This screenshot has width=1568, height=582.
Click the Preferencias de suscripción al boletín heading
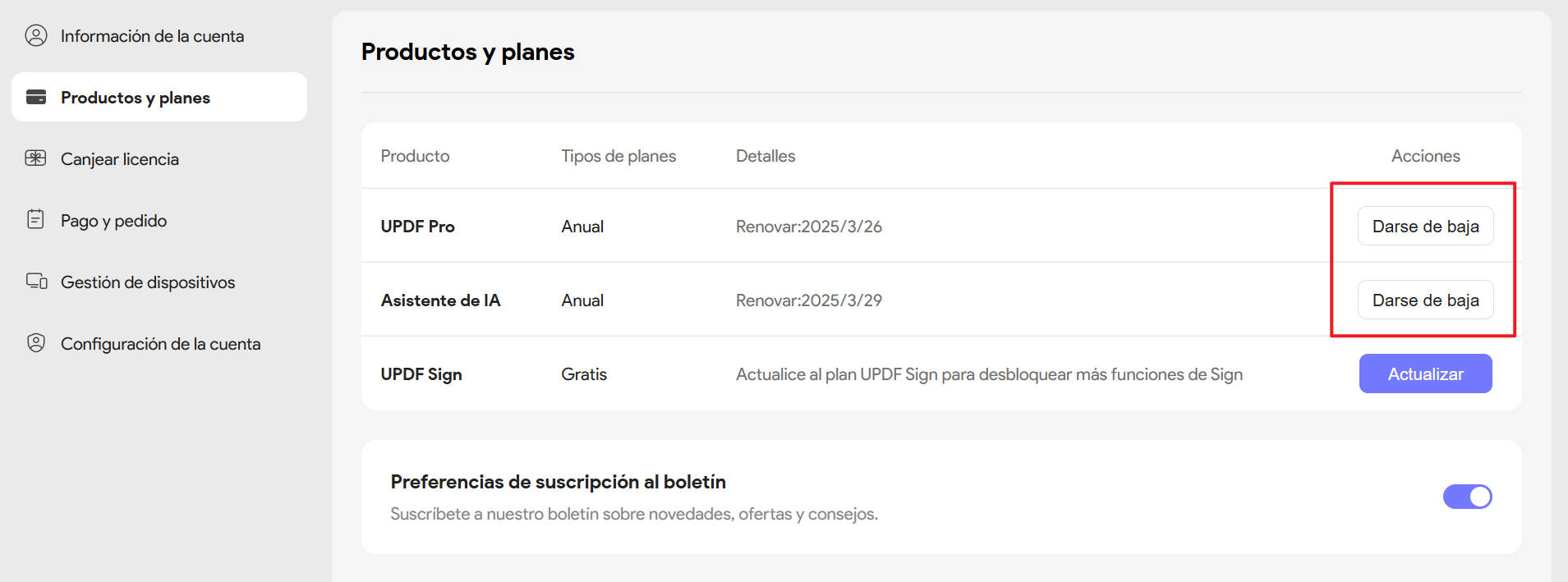coord(558,482)
